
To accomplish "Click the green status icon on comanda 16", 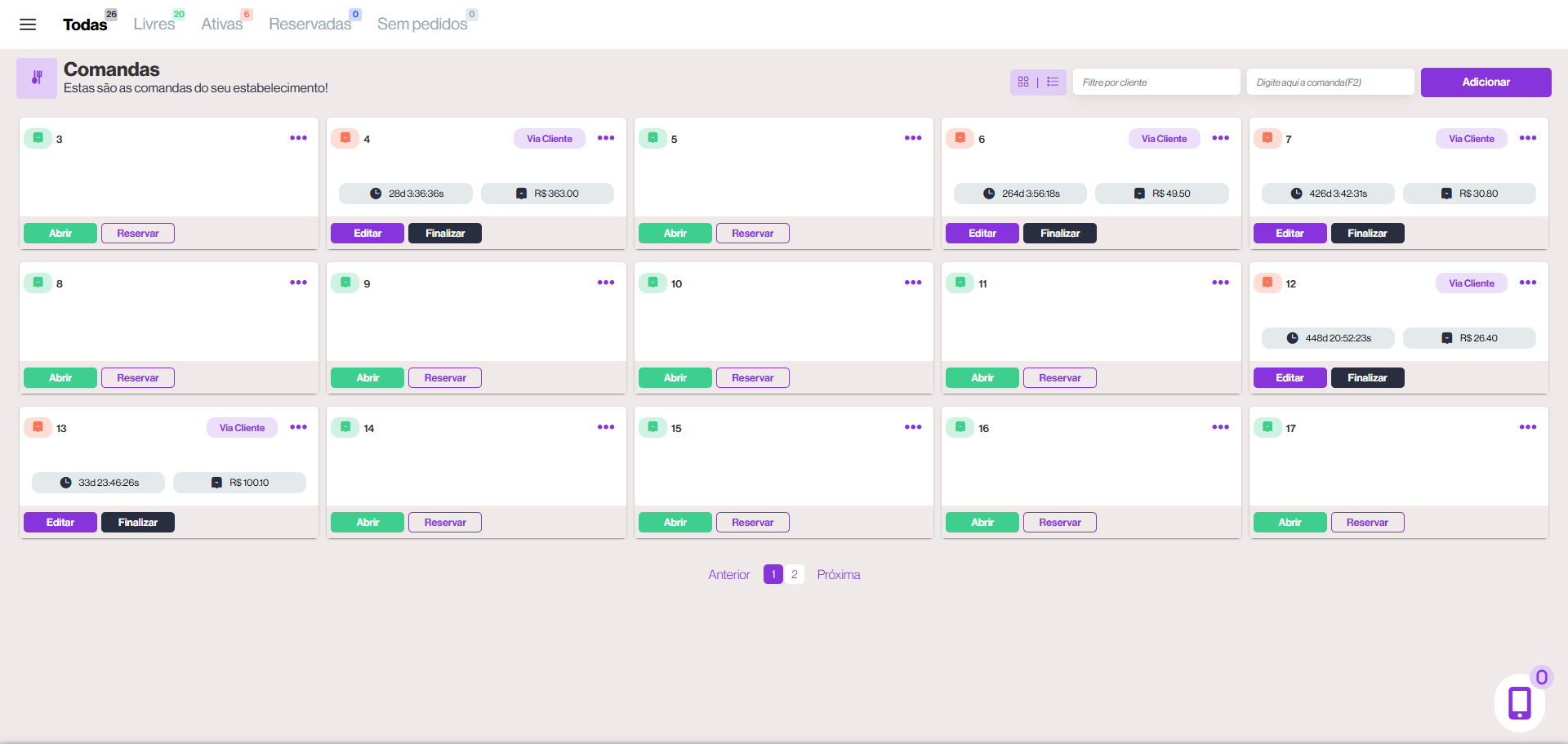I will tap(960, 427).
